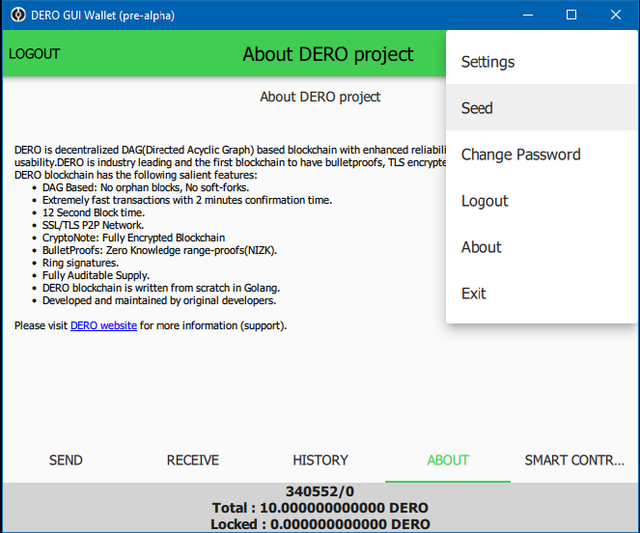Click the 'About DERO project' green header title
Screen dimensions: 640x533
coord(328,54)
